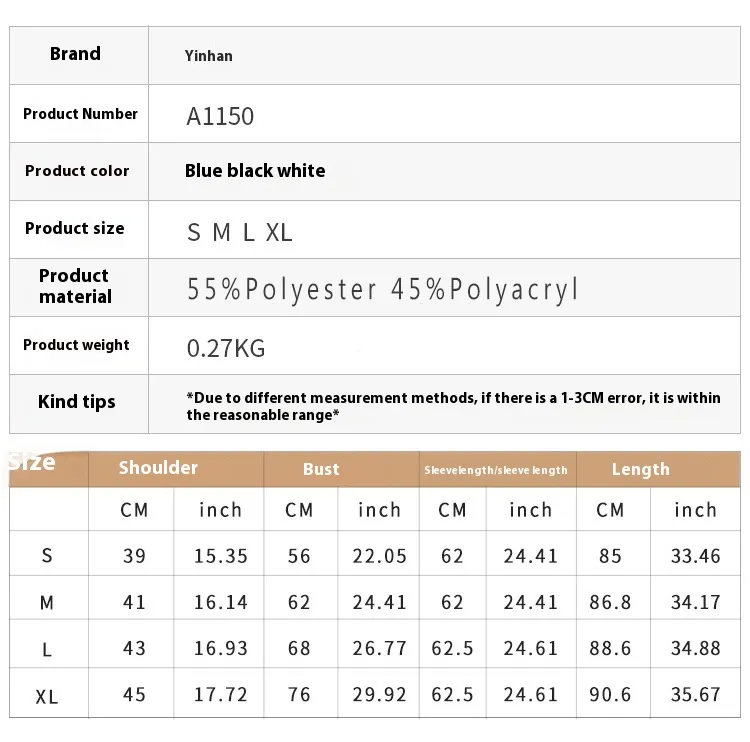
Task: Click the brand name Yinhan
Action: click(x=209, y=56)
